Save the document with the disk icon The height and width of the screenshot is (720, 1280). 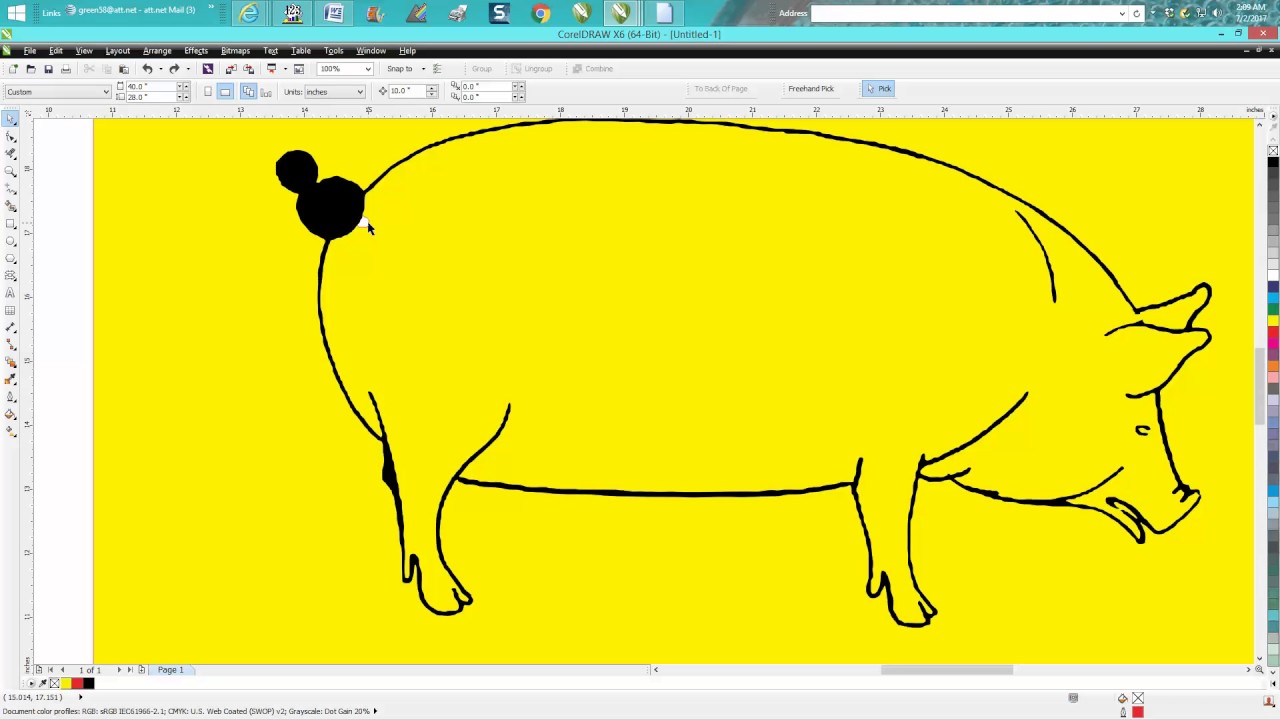coord(48,69)
